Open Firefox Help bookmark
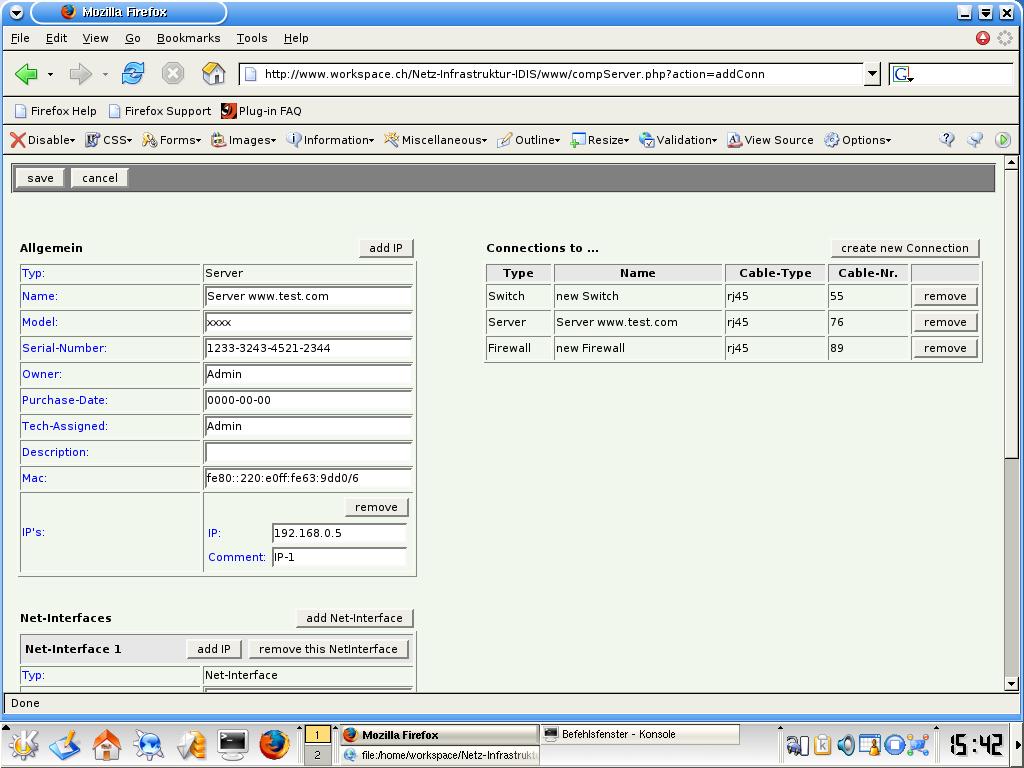 pyautogui.click(x=56, y=111)
